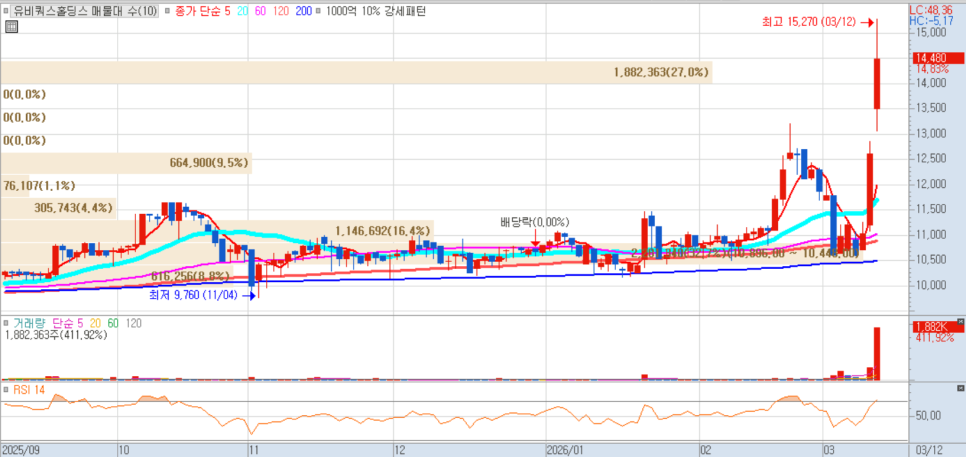Viewport: 966px width, 457px height.
Task: Click the magenta 60 moving average label
Action: (259, 10)
